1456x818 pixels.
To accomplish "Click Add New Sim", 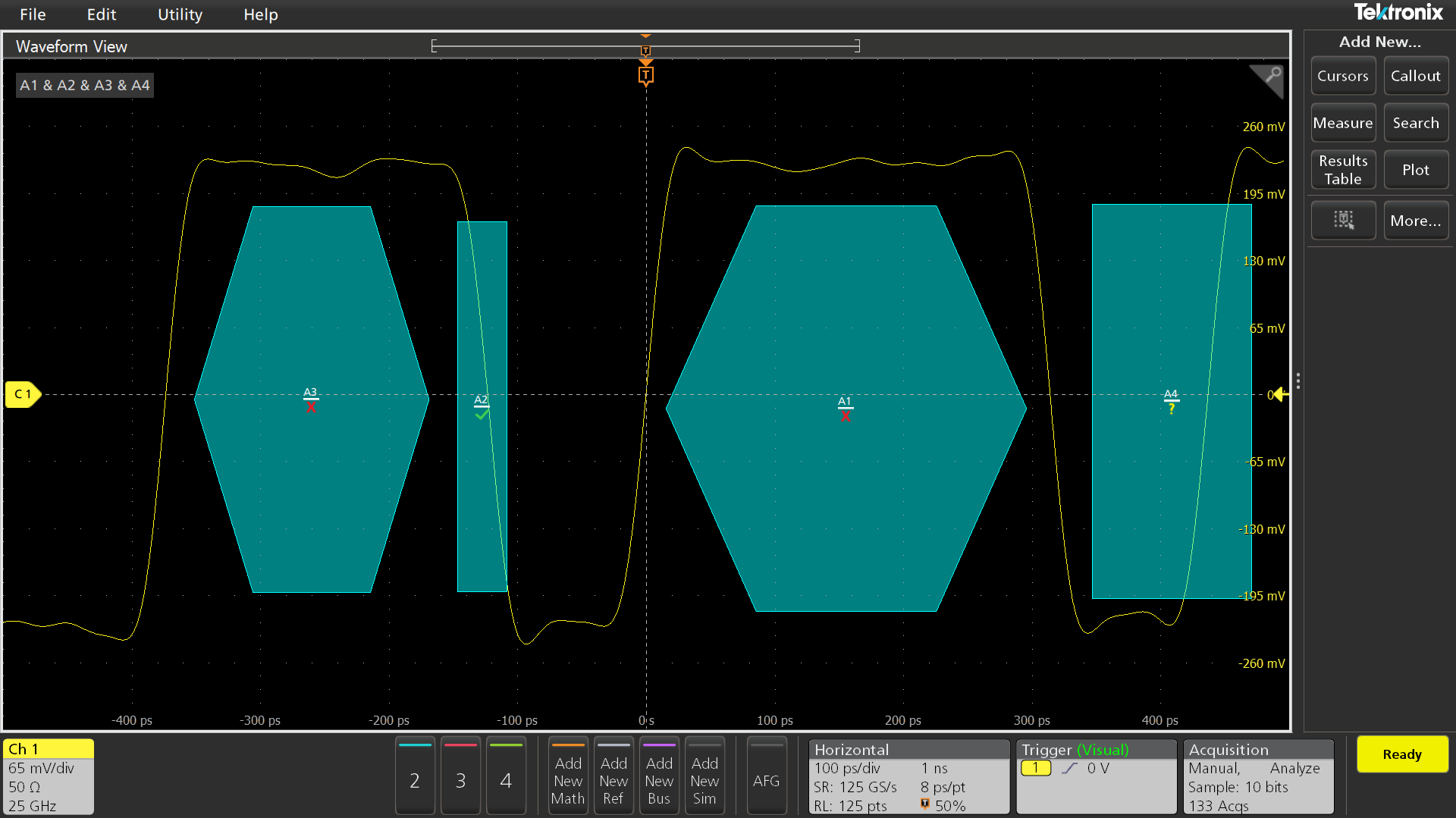I will click(x=704, y=776).
